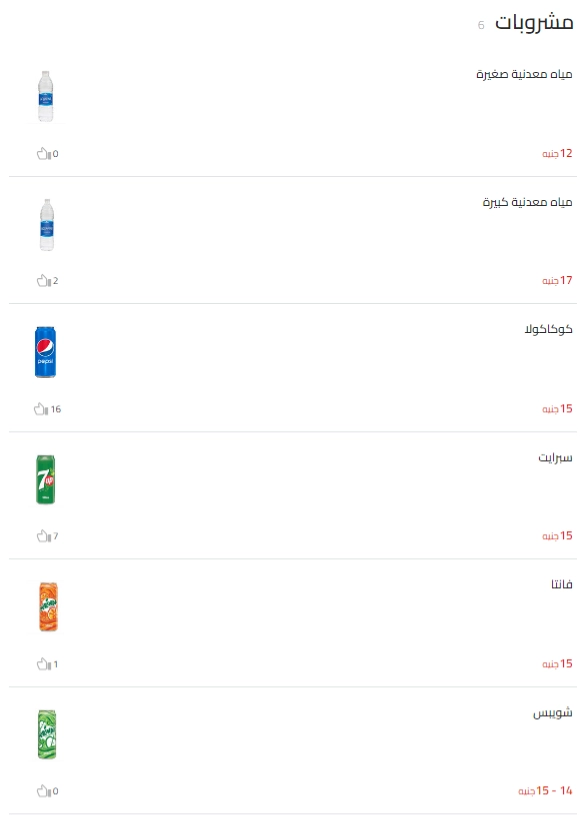
Task: Select the 7up can image
Action: 45,479
